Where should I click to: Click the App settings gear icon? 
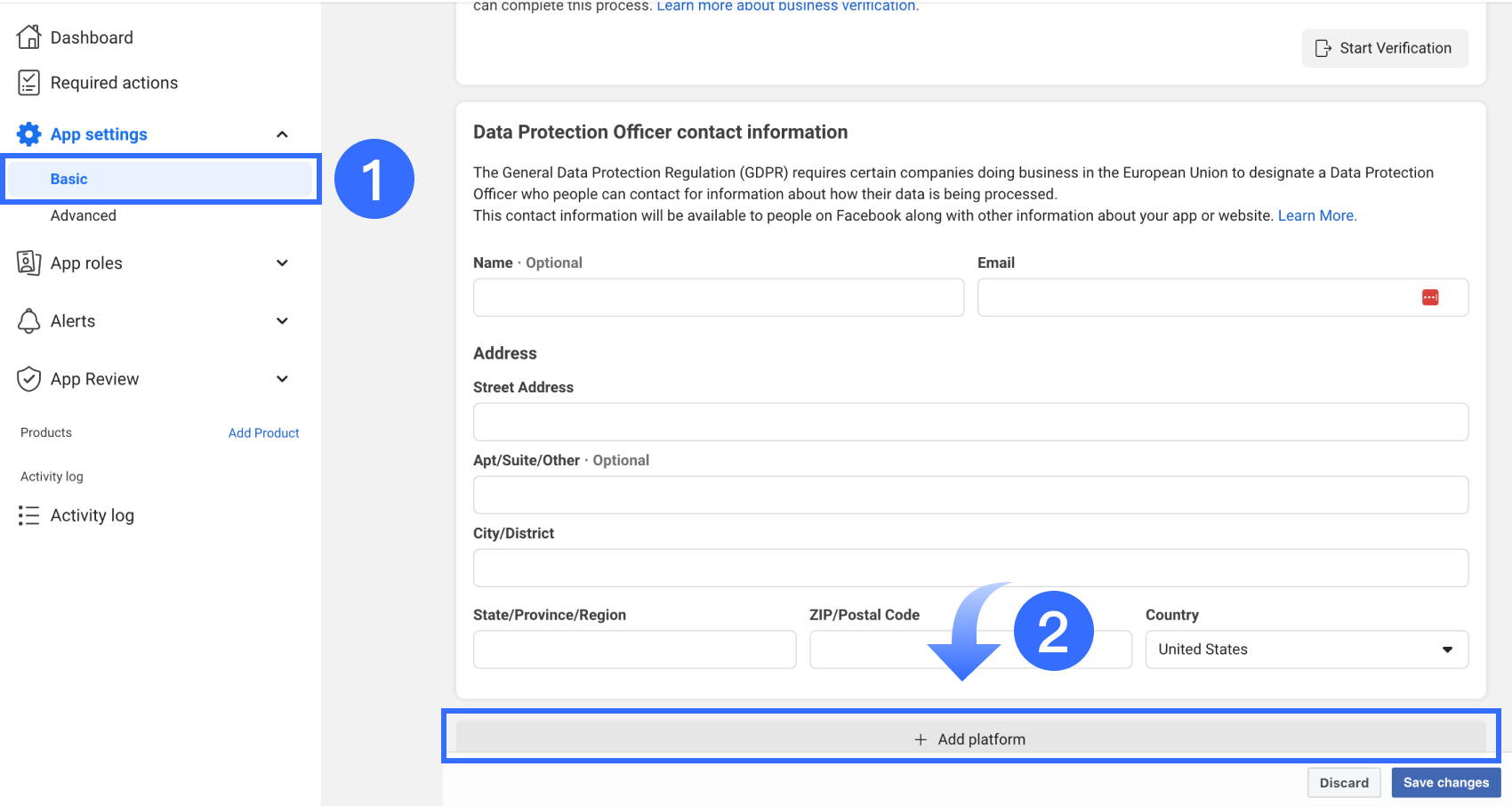point(28,134)
